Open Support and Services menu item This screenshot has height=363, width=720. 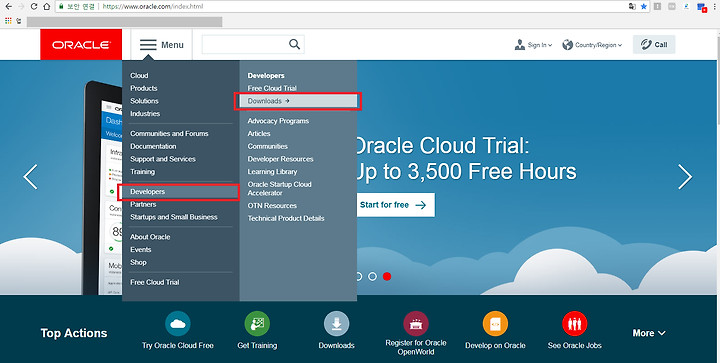tap(163, 159)
